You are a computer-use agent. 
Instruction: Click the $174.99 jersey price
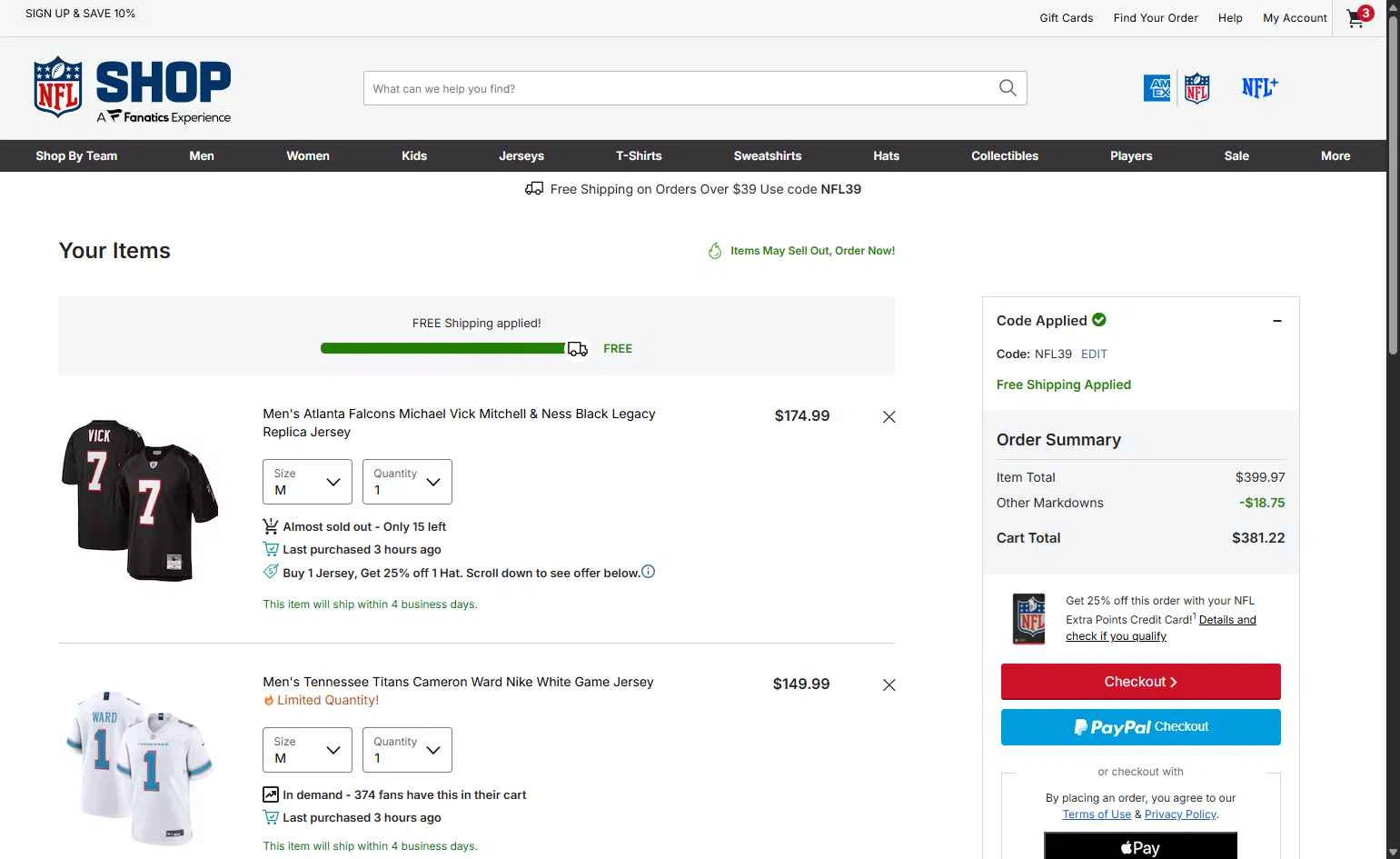tap(801, 416)
